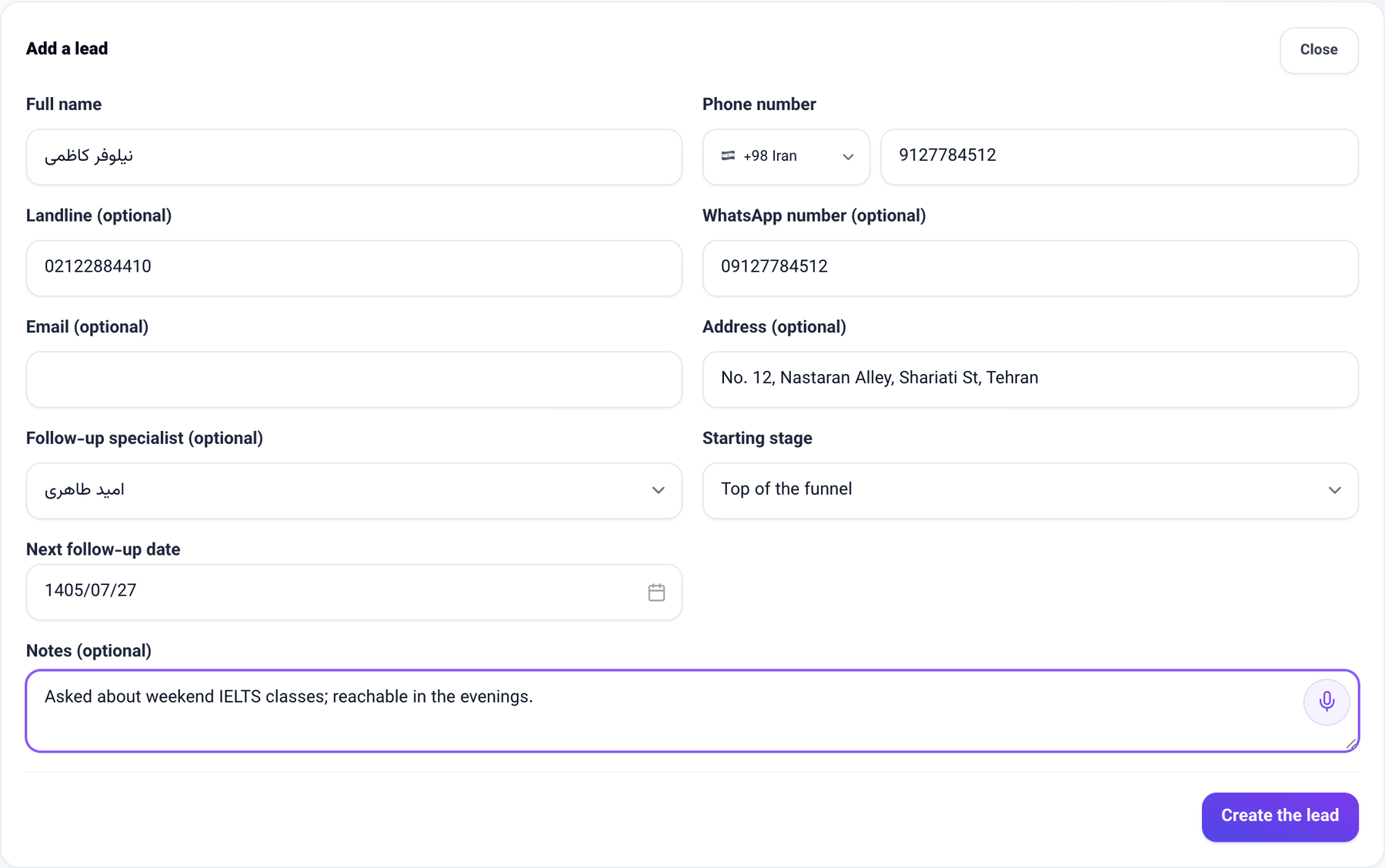Open the calendar date picker icon

(656, 592)
